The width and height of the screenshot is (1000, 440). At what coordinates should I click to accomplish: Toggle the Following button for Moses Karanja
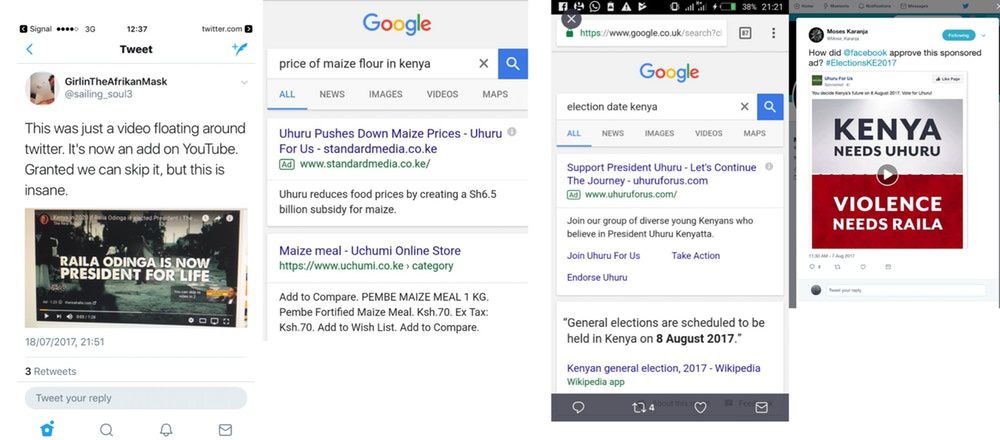[959, 35]
